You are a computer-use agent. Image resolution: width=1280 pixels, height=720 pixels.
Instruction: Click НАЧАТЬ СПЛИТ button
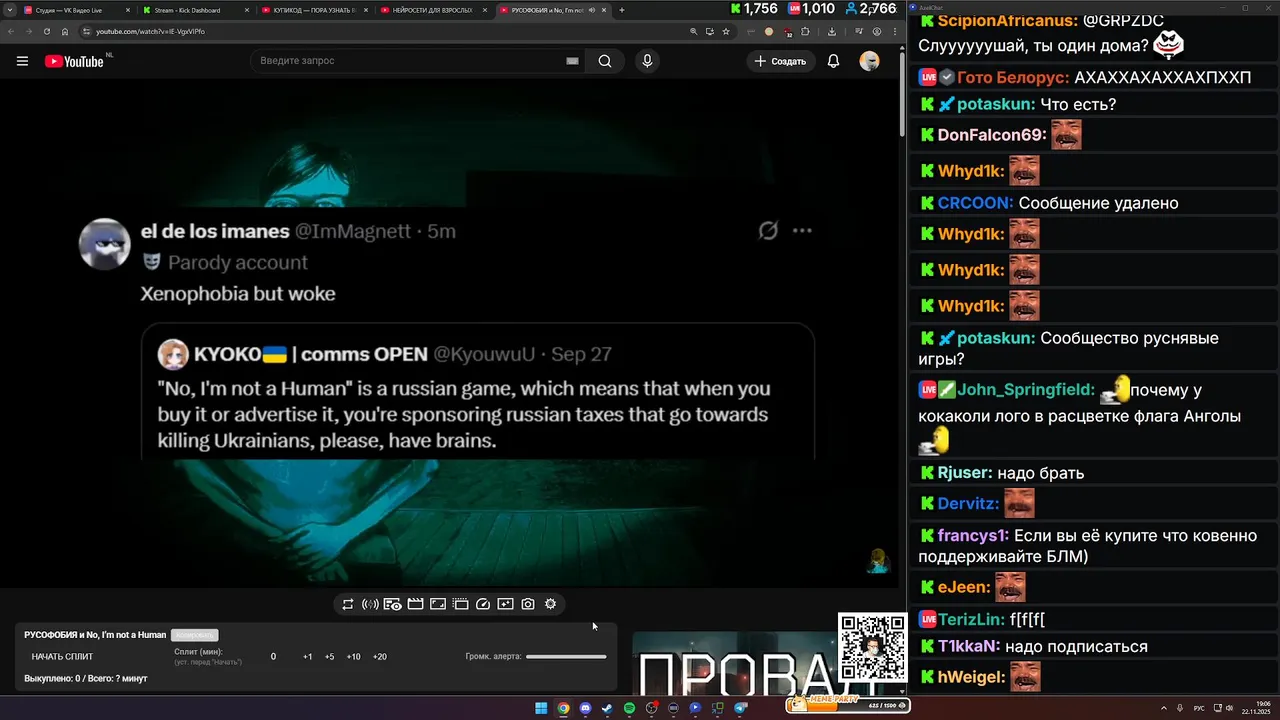point(62,657)
